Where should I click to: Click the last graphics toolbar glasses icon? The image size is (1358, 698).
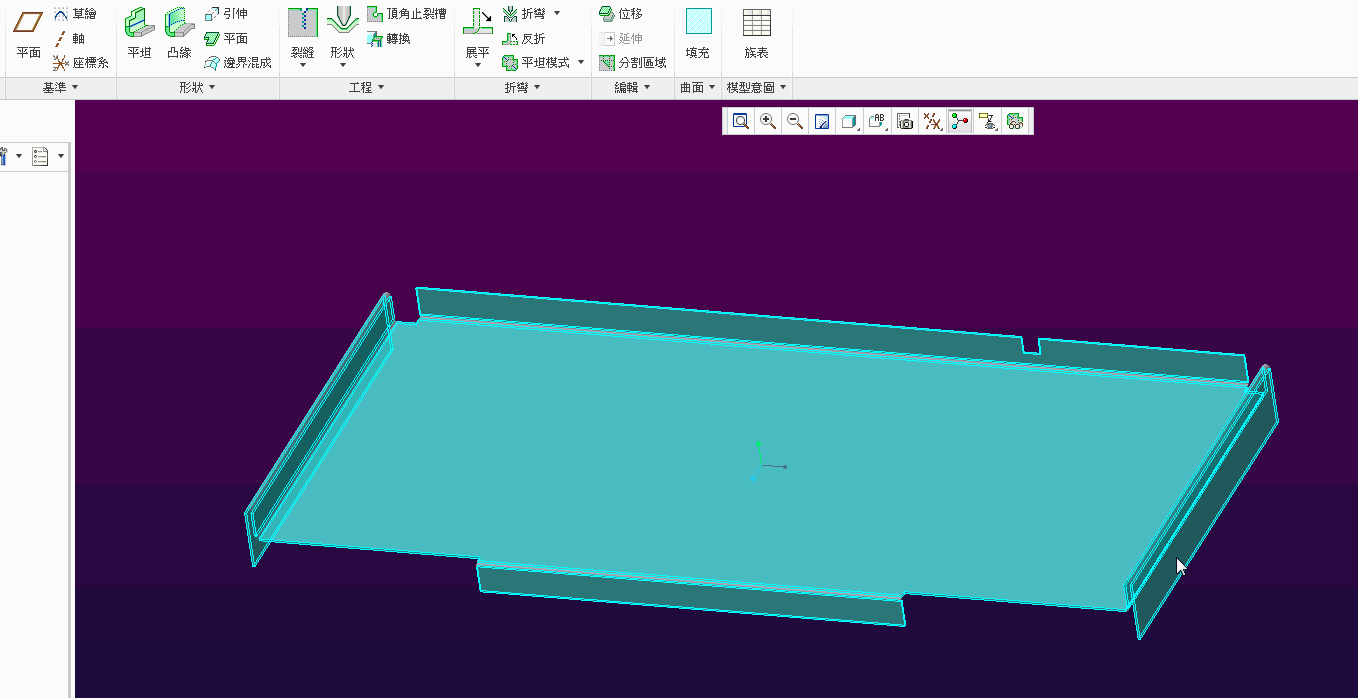pos(1015,121)
